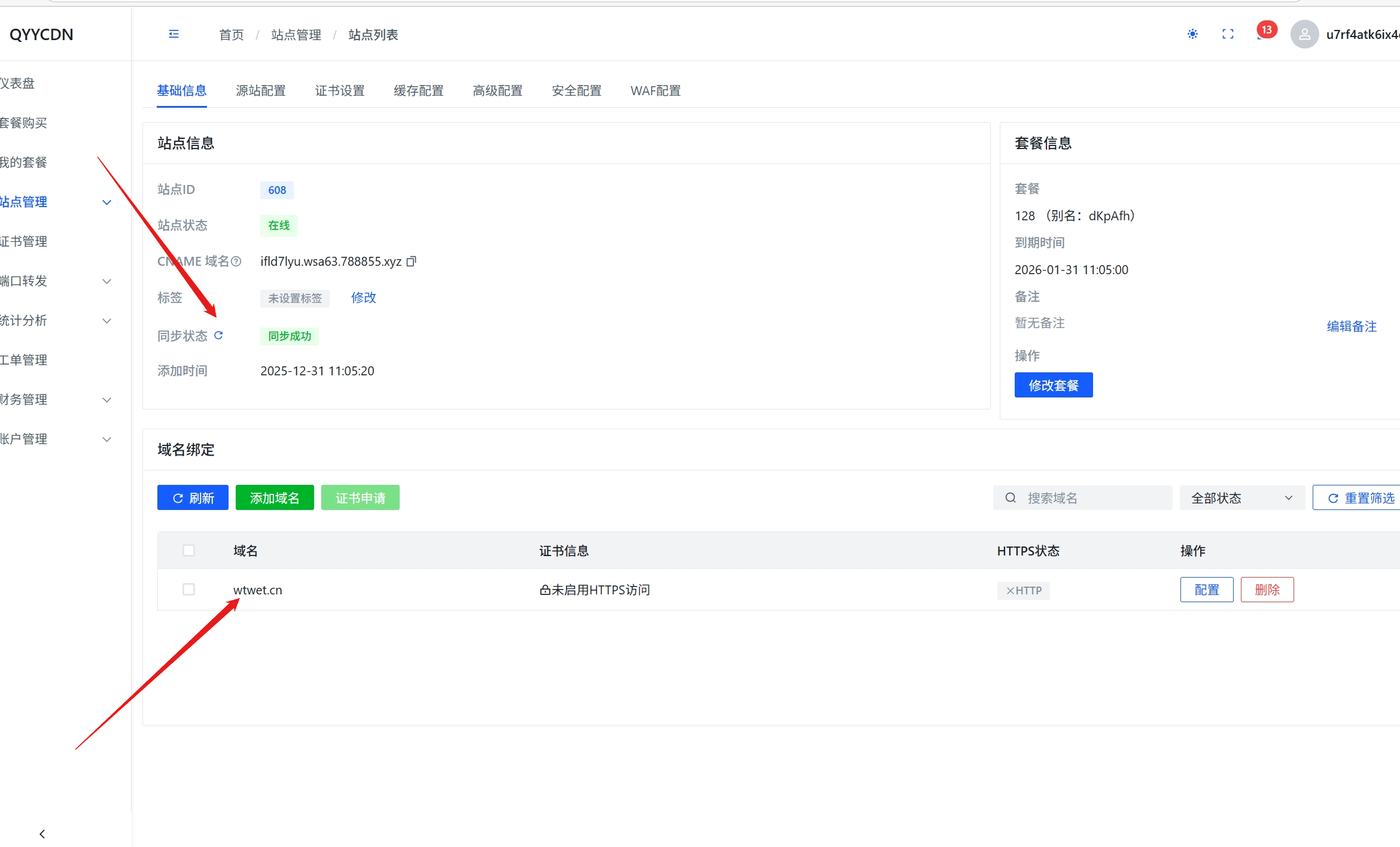Enter fullscreen mode via the fullscreen icon
This screenshot has height=847, width=1400.
[x=1228, y=34]
